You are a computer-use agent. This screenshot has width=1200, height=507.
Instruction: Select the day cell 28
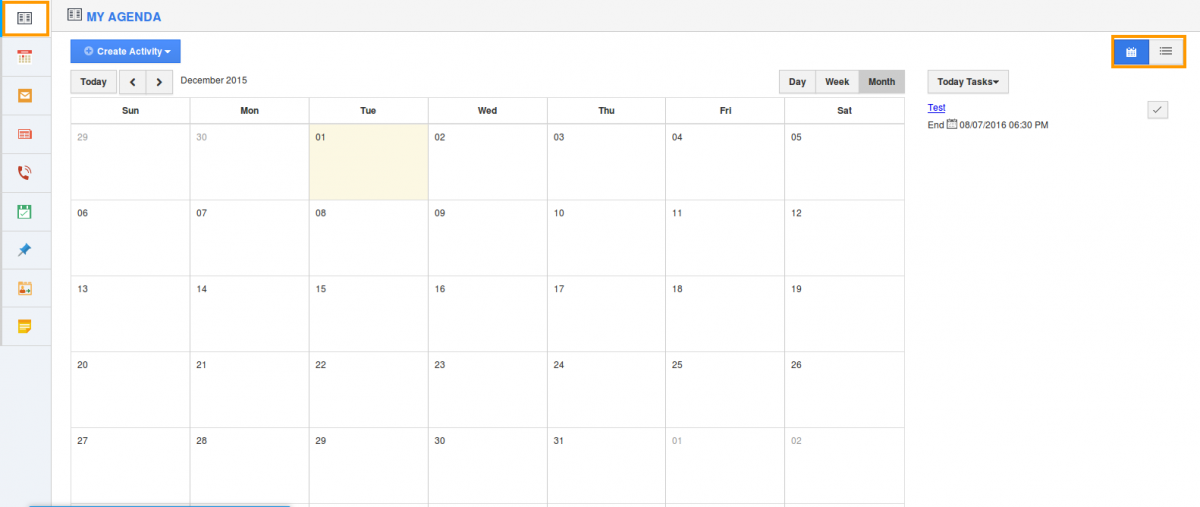click(249, 466)
